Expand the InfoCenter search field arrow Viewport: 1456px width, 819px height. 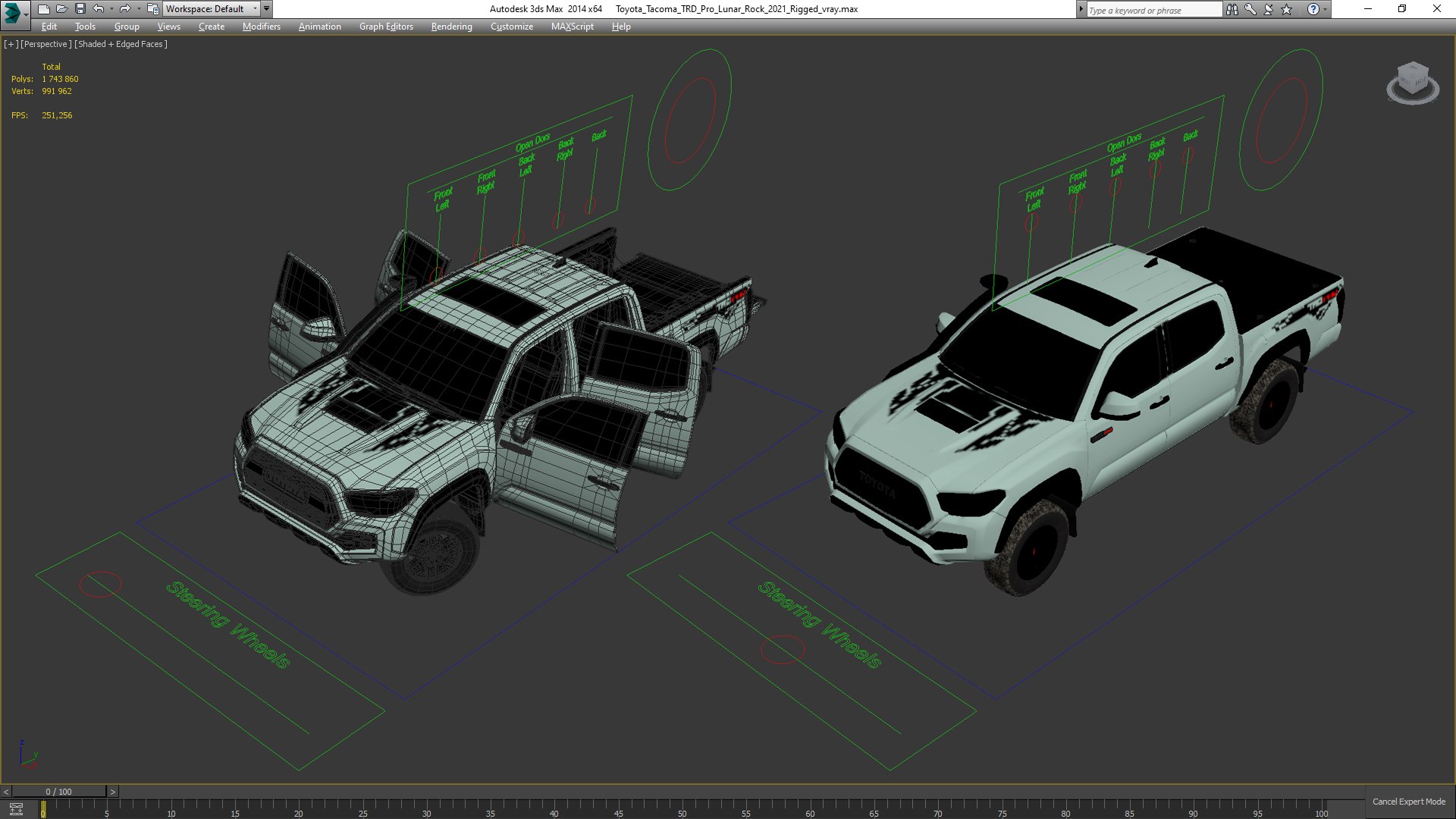pos(1081,9)
